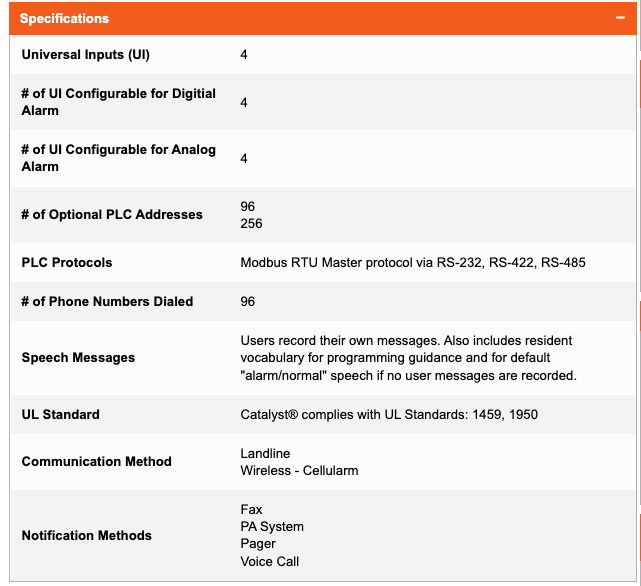
Task: Click the UL Standard row label
Action: point(60,413)
